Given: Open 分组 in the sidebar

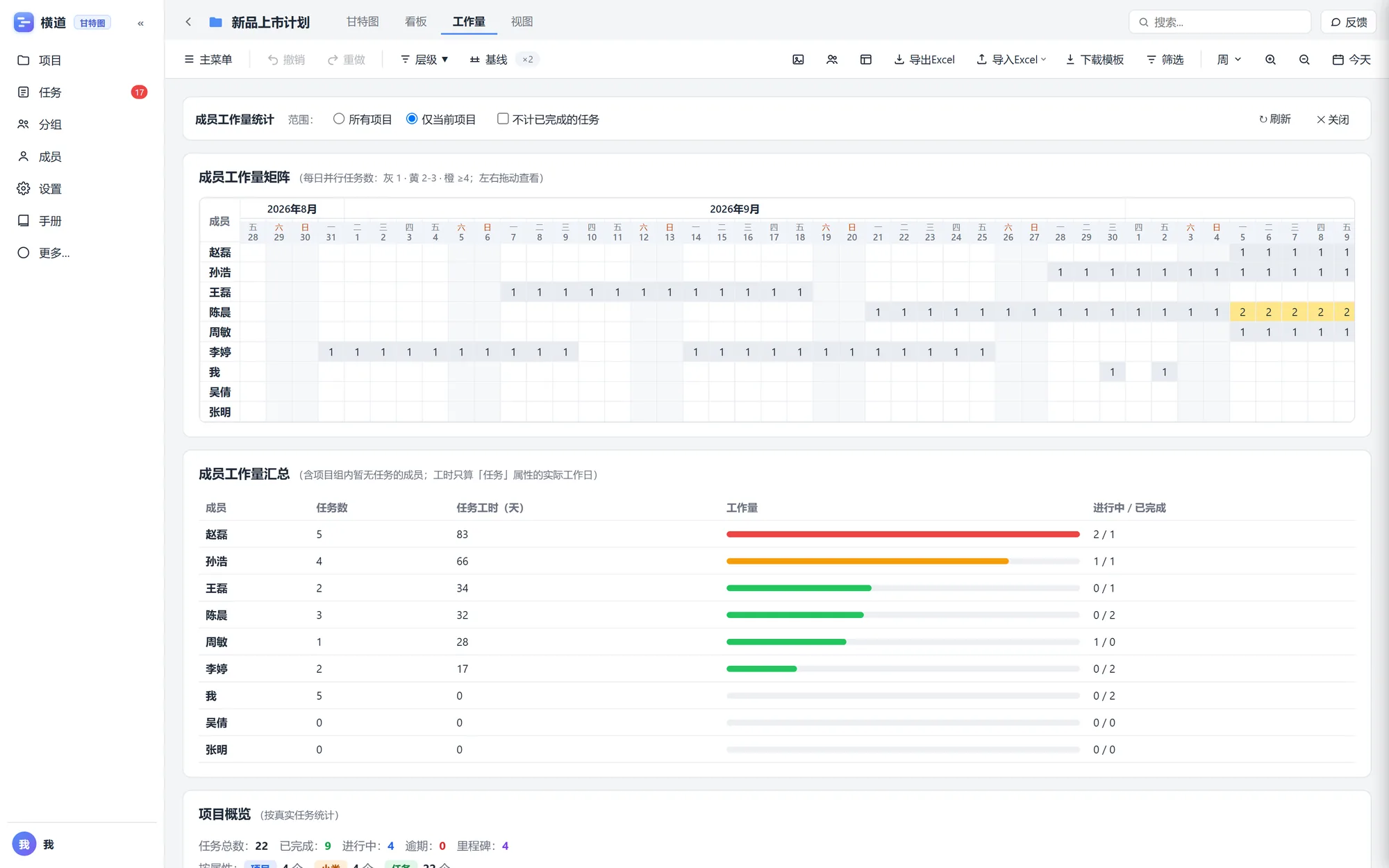Looking at the screenshot, I should click(82, 124).
